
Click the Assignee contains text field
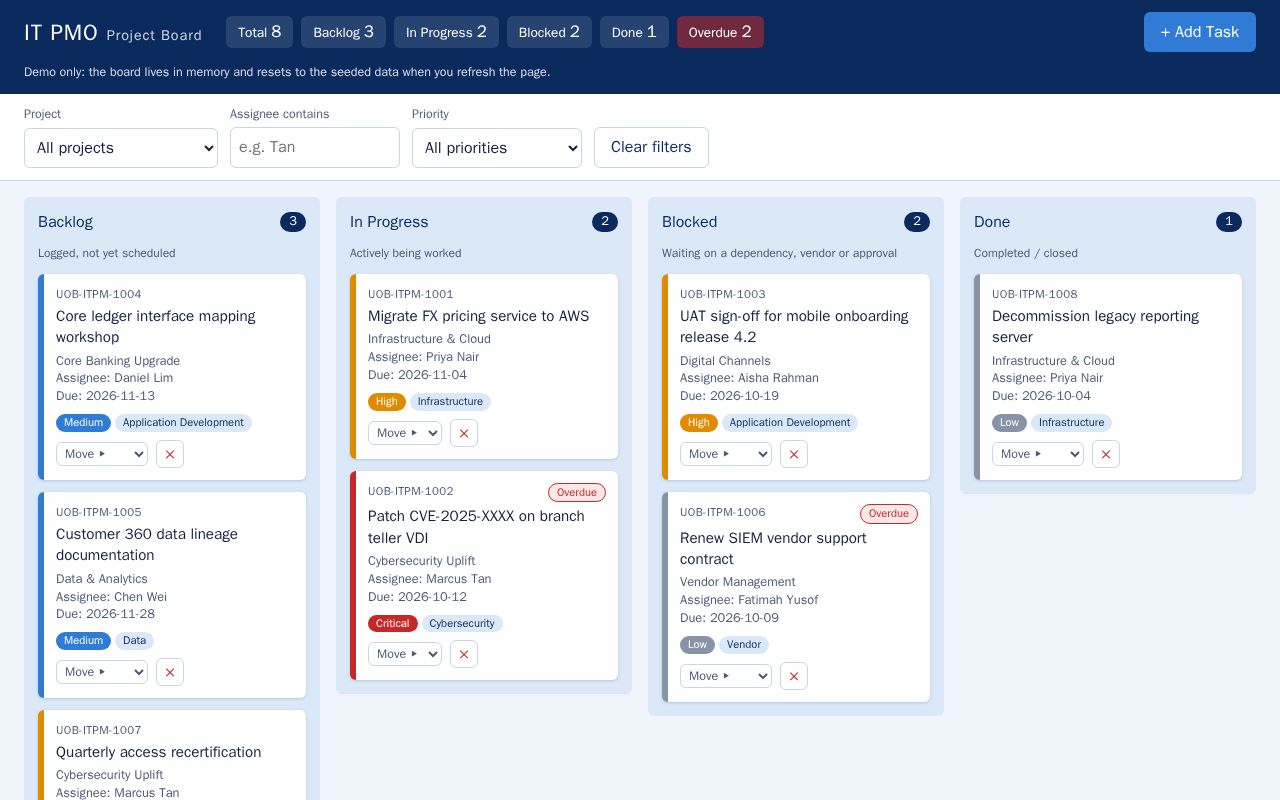coord(315,147)
